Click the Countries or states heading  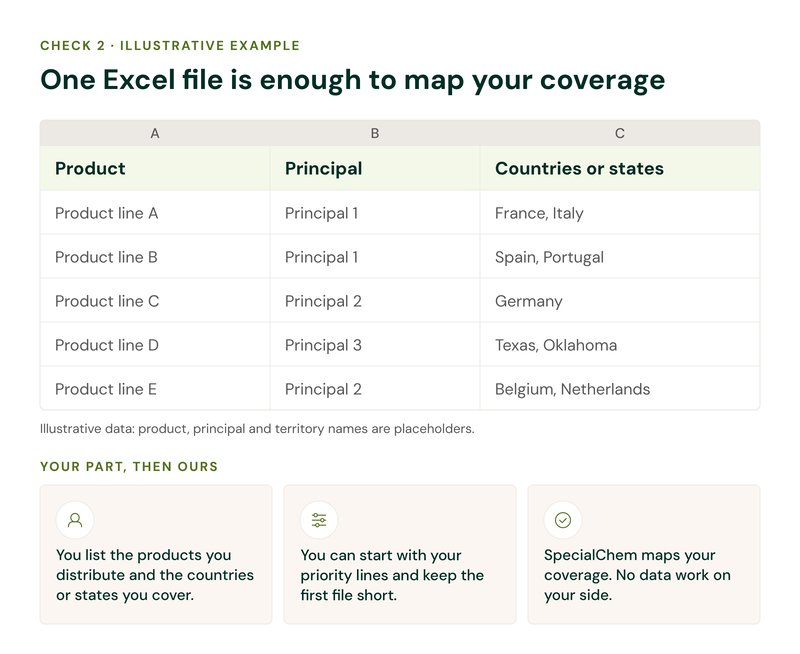pos(619,168)
